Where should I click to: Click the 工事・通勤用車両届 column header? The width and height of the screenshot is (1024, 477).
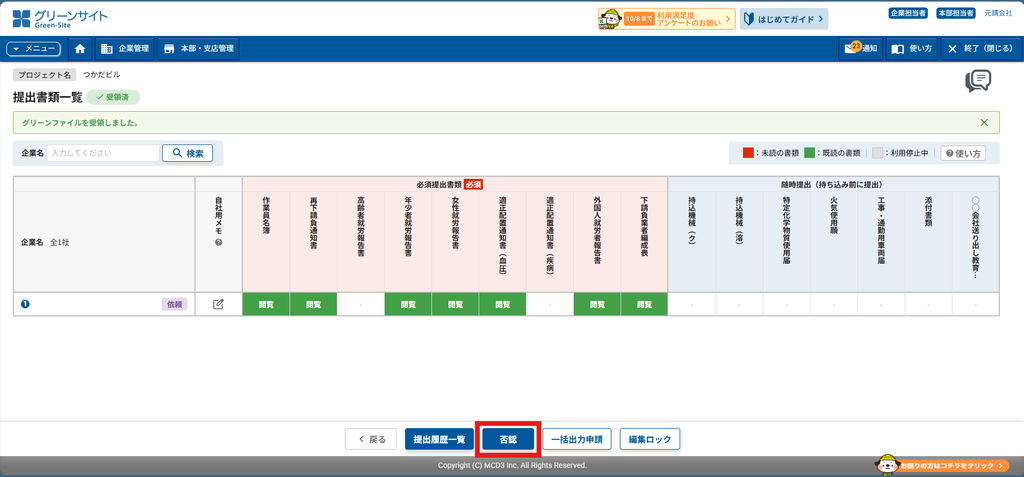[881, 241]
